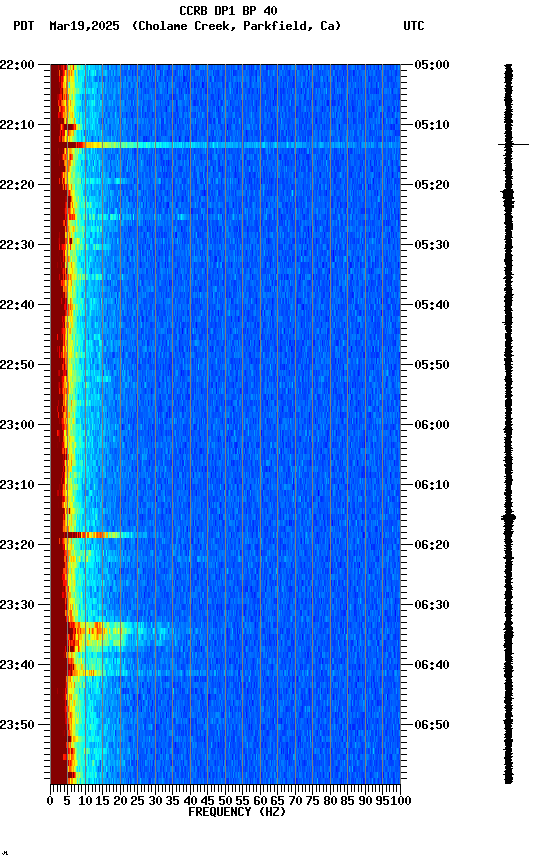552x864 pixels.
Task: Click the 06:00 UTC time label
Action: (432, 425)
